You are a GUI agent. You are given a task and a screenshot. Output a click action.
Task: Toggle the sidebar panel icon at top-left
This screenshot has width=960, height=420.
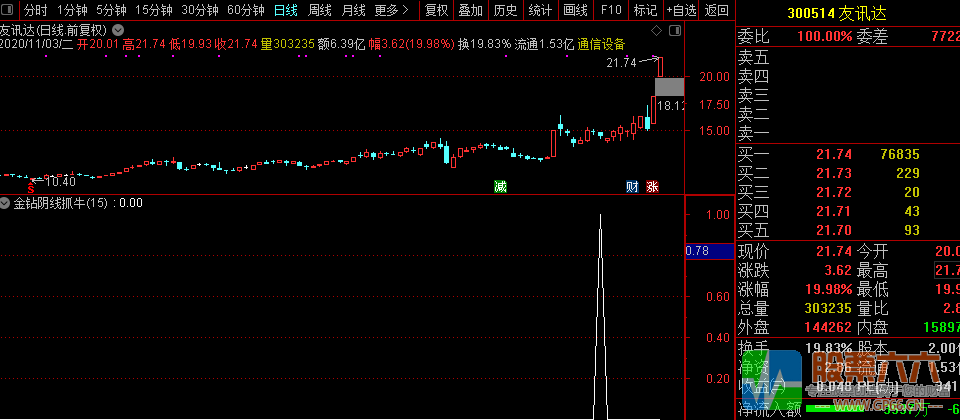point(9,10)
